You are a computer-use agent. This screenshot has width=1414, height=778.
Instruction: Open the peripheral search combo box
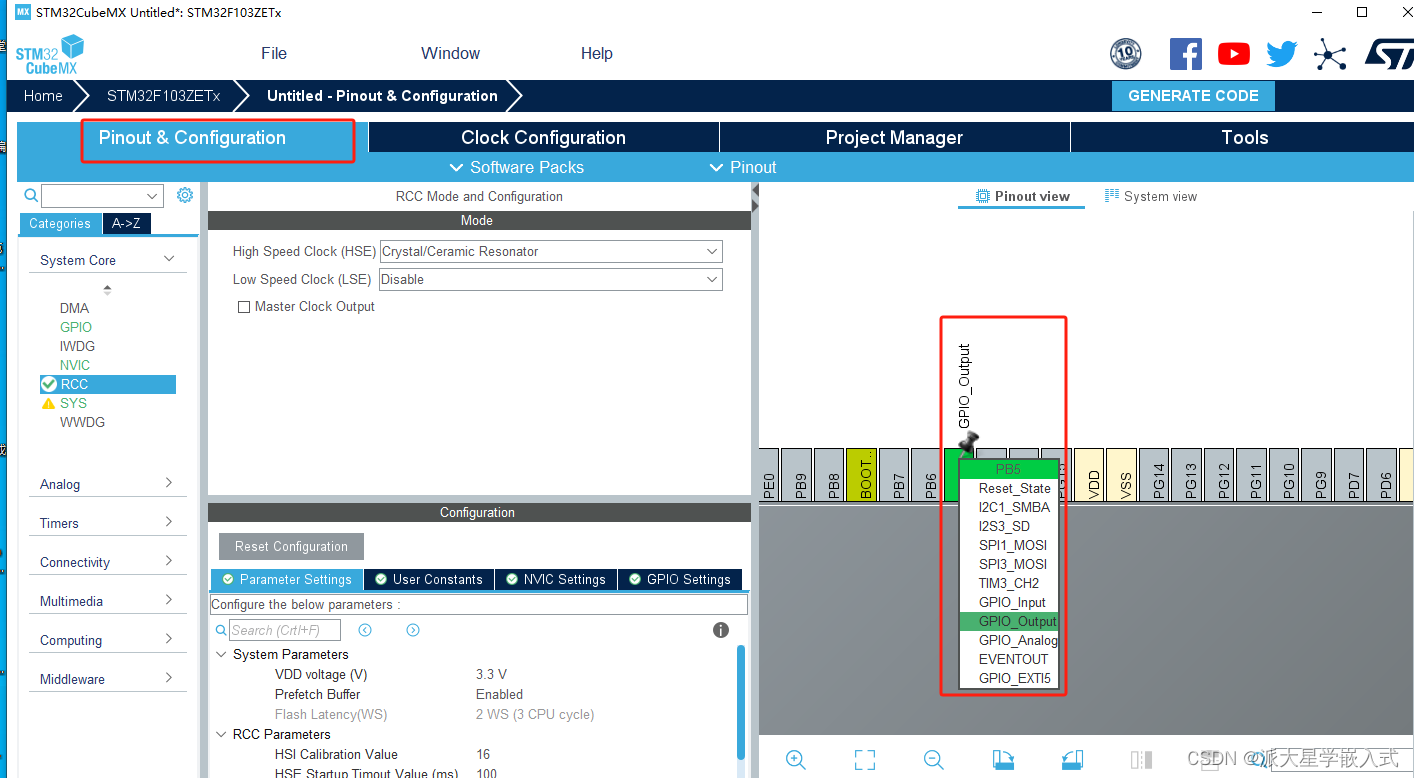pos(102,196)
